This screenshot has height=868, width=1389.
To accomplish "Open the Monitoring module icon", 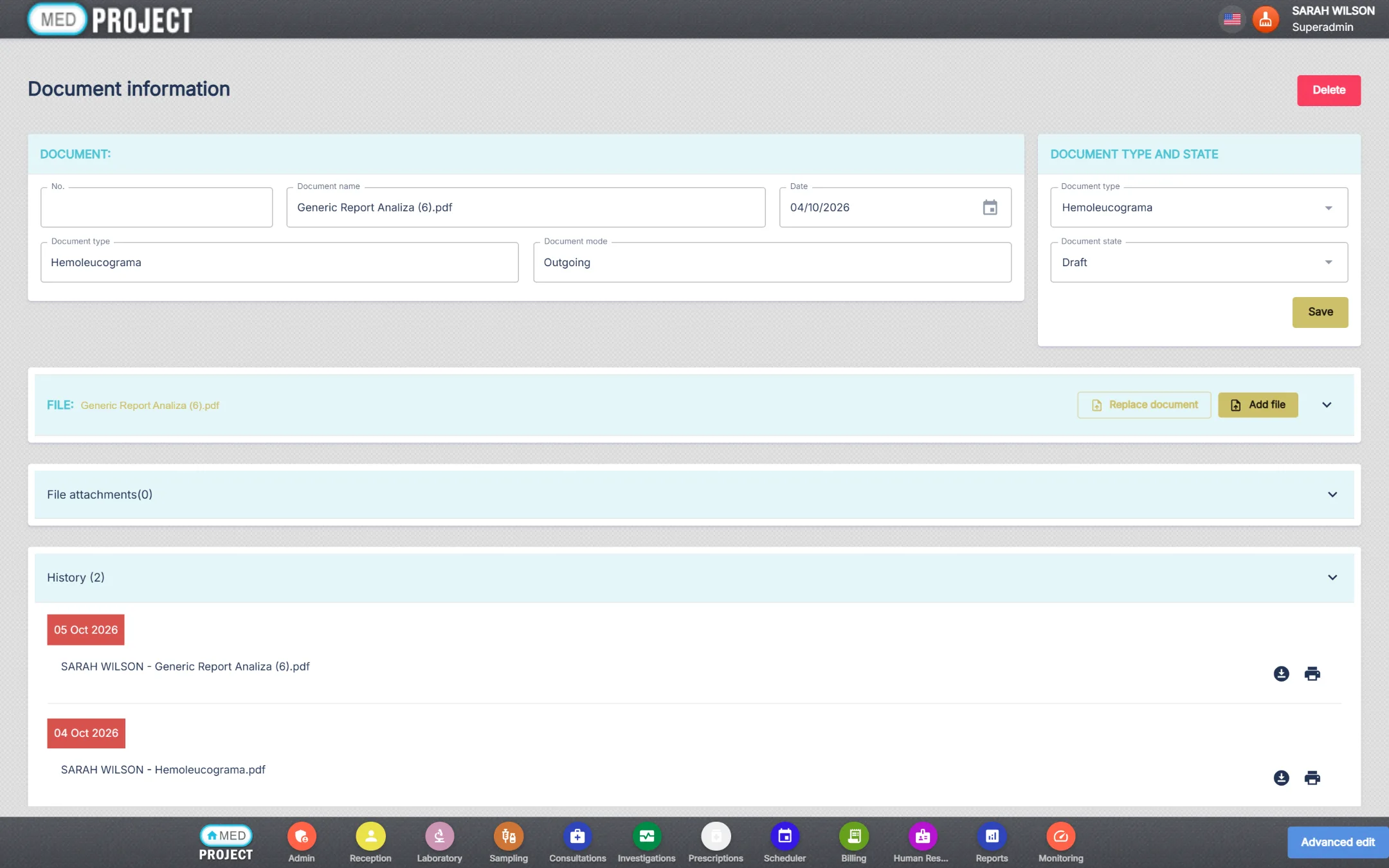I will click(x=1061, y=836).
